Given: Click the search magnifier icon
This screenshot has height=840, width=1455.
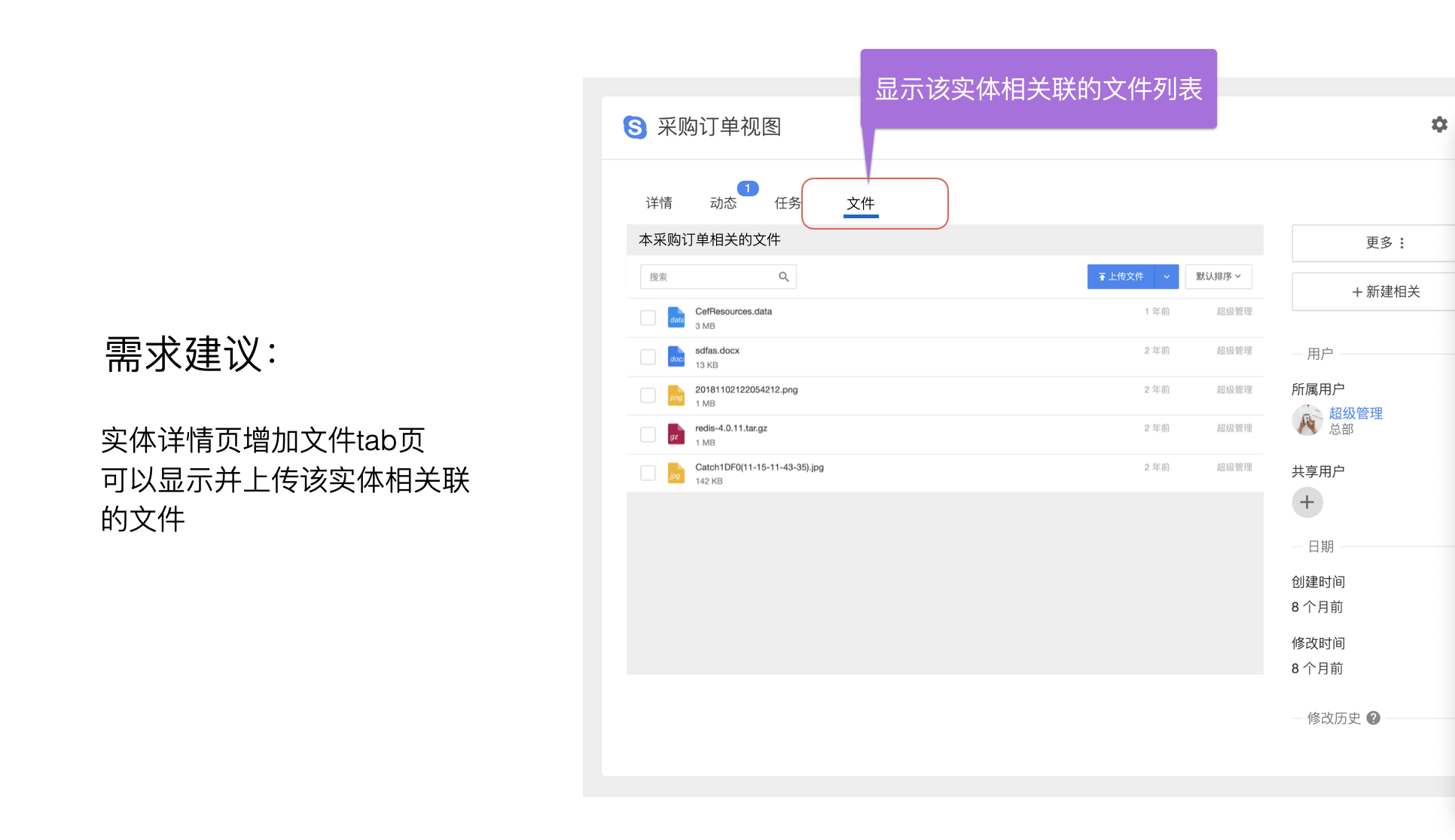Looking at the screenshot, I should (785, 276).
